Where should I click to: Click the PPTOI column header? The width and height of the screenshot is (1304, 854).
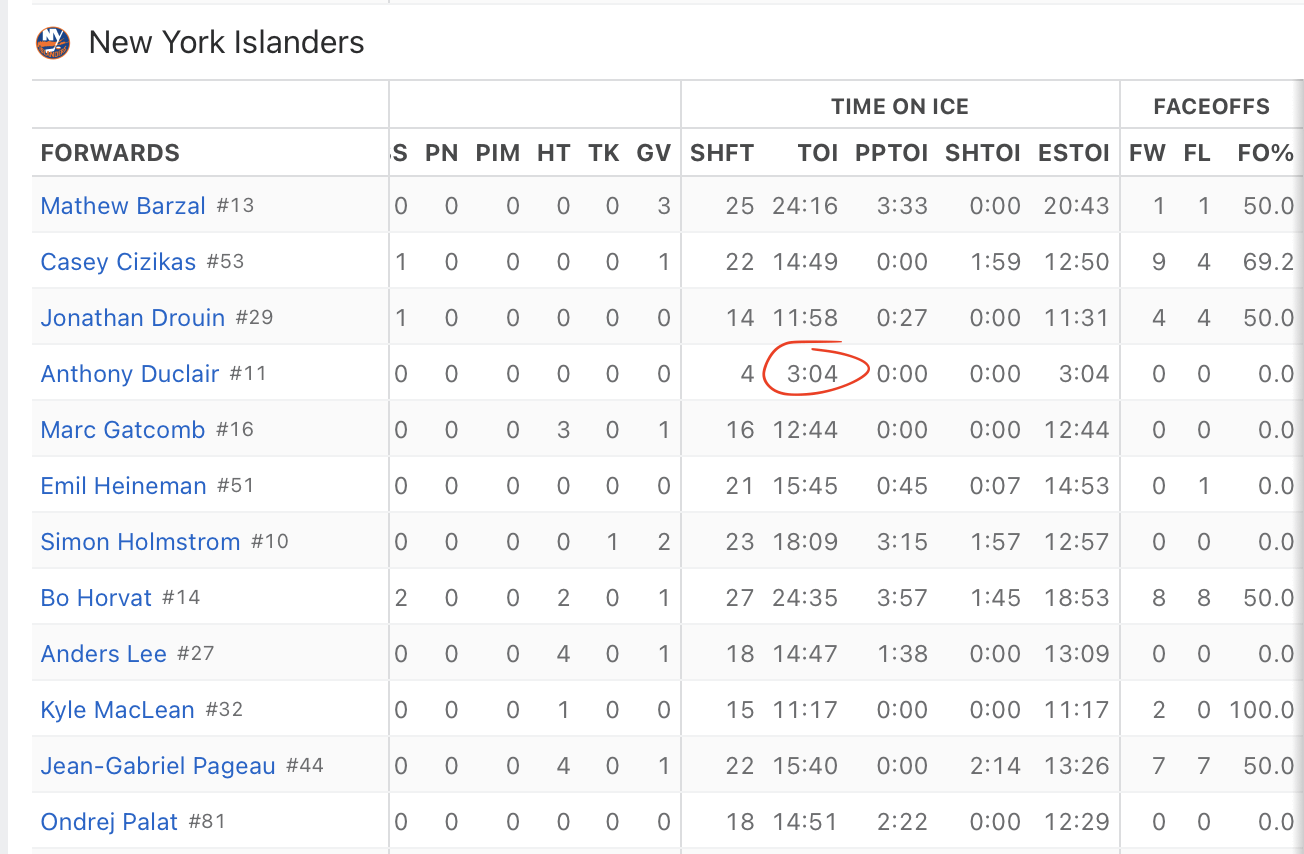coord(892,153)
